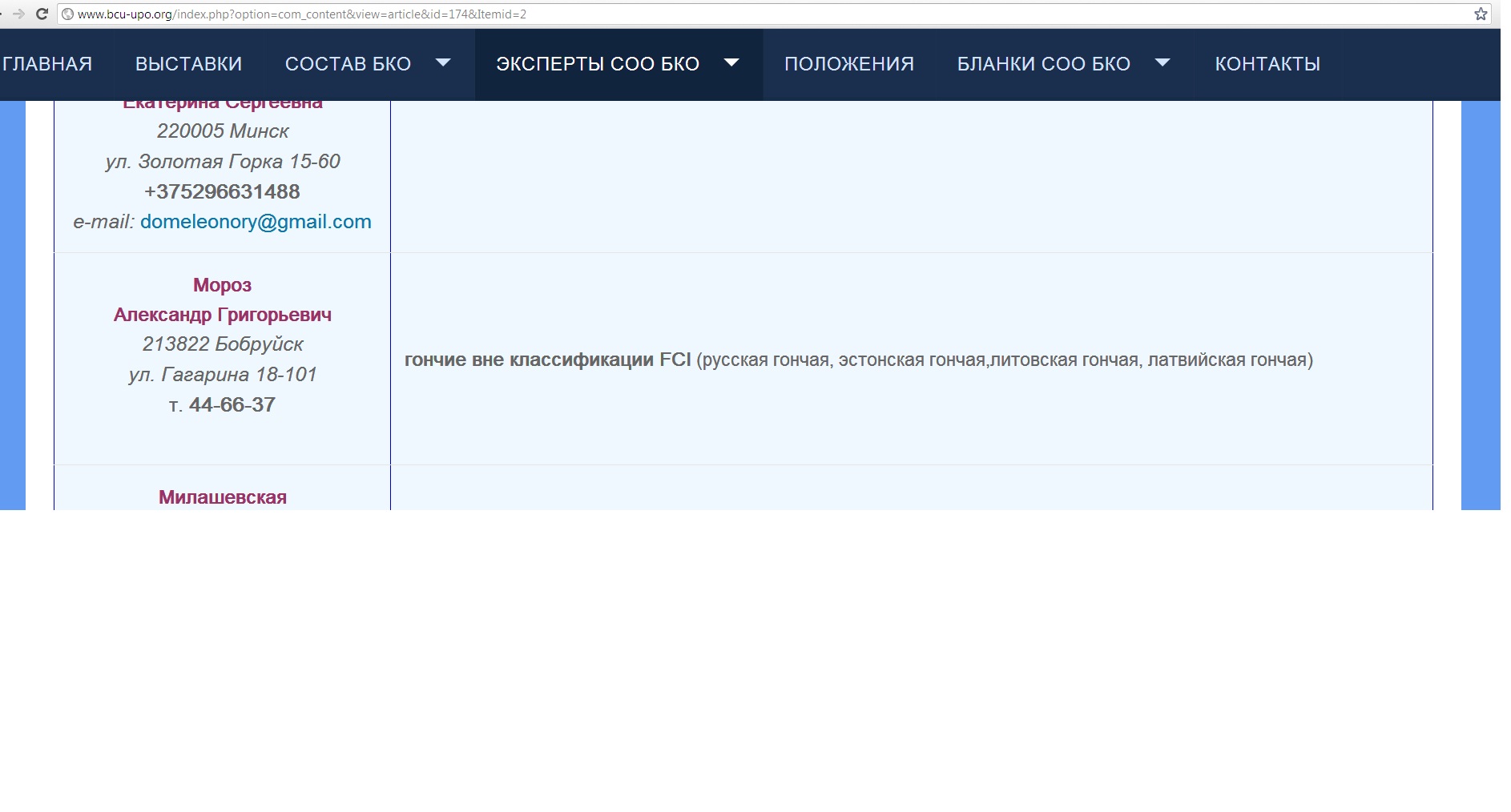Click the address bar URL field
The width and height of the screenshot is (1511, 812).
pyautogui.click(x=721, y=14)
